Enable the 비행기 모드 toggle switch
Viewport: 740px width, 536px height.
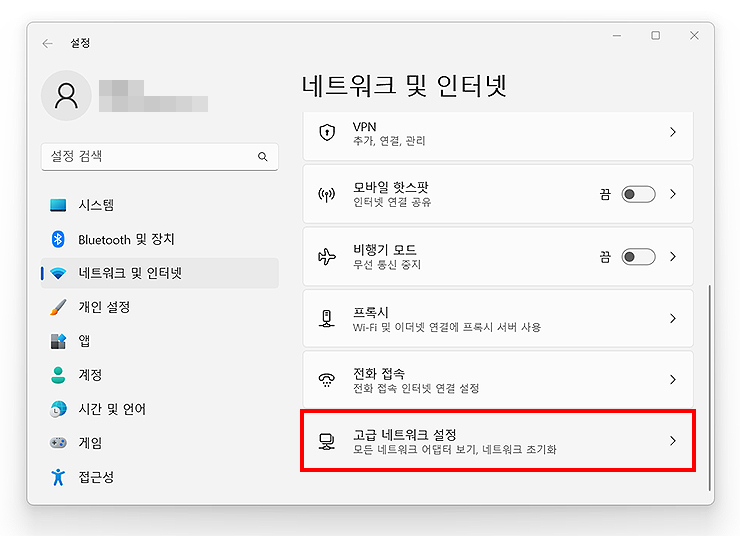tap(638, 257)
